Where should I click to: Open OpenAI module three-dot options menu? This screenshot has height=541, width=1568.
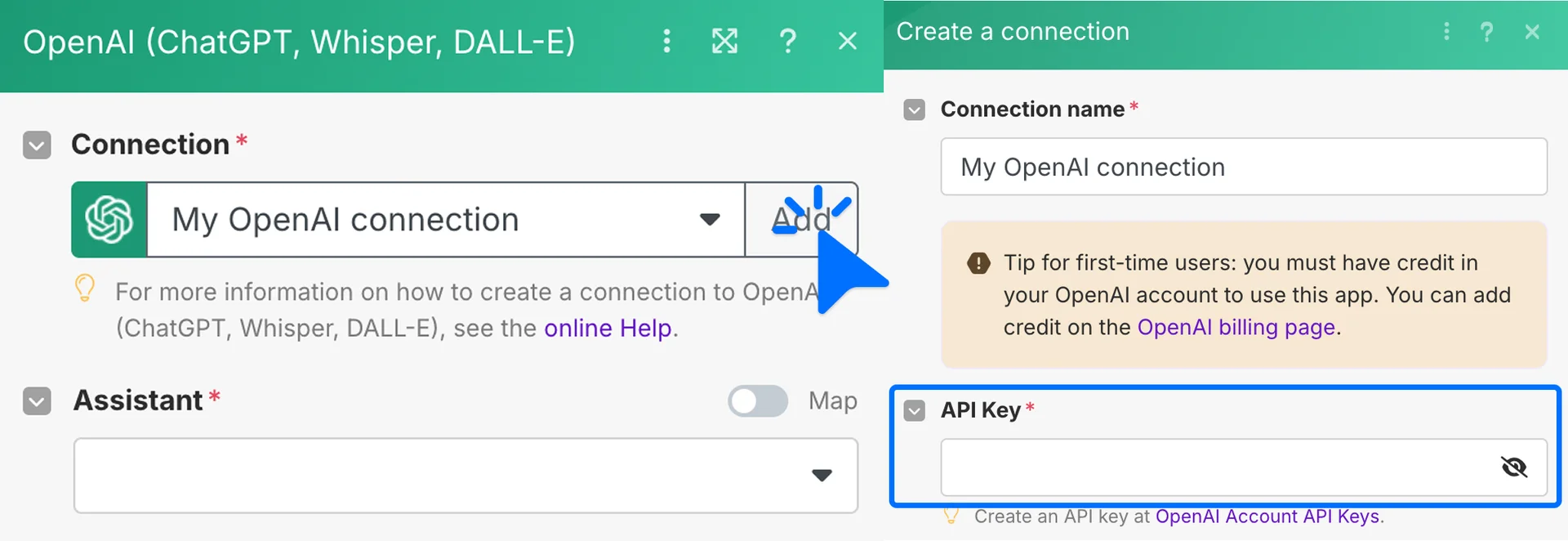pos(666,41)
